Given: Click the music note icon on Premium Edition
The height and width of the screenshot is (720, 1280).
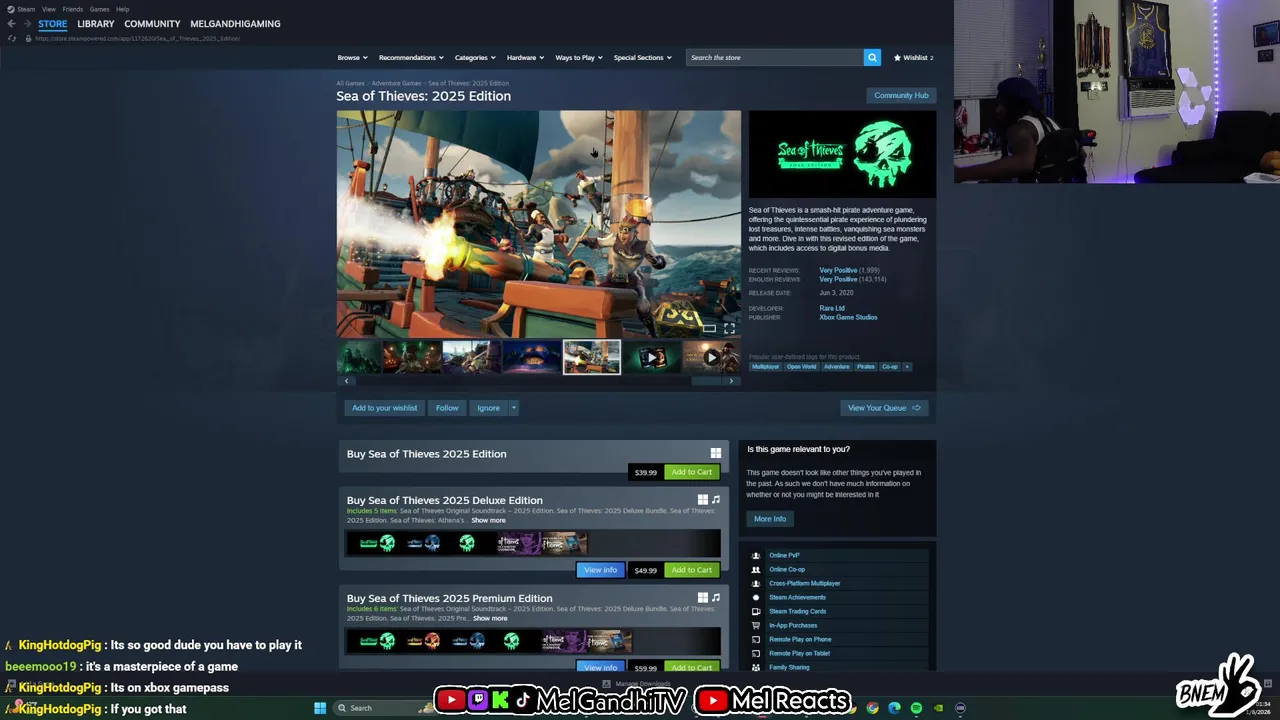Looking at the screenshot, I should click(715, 597).
